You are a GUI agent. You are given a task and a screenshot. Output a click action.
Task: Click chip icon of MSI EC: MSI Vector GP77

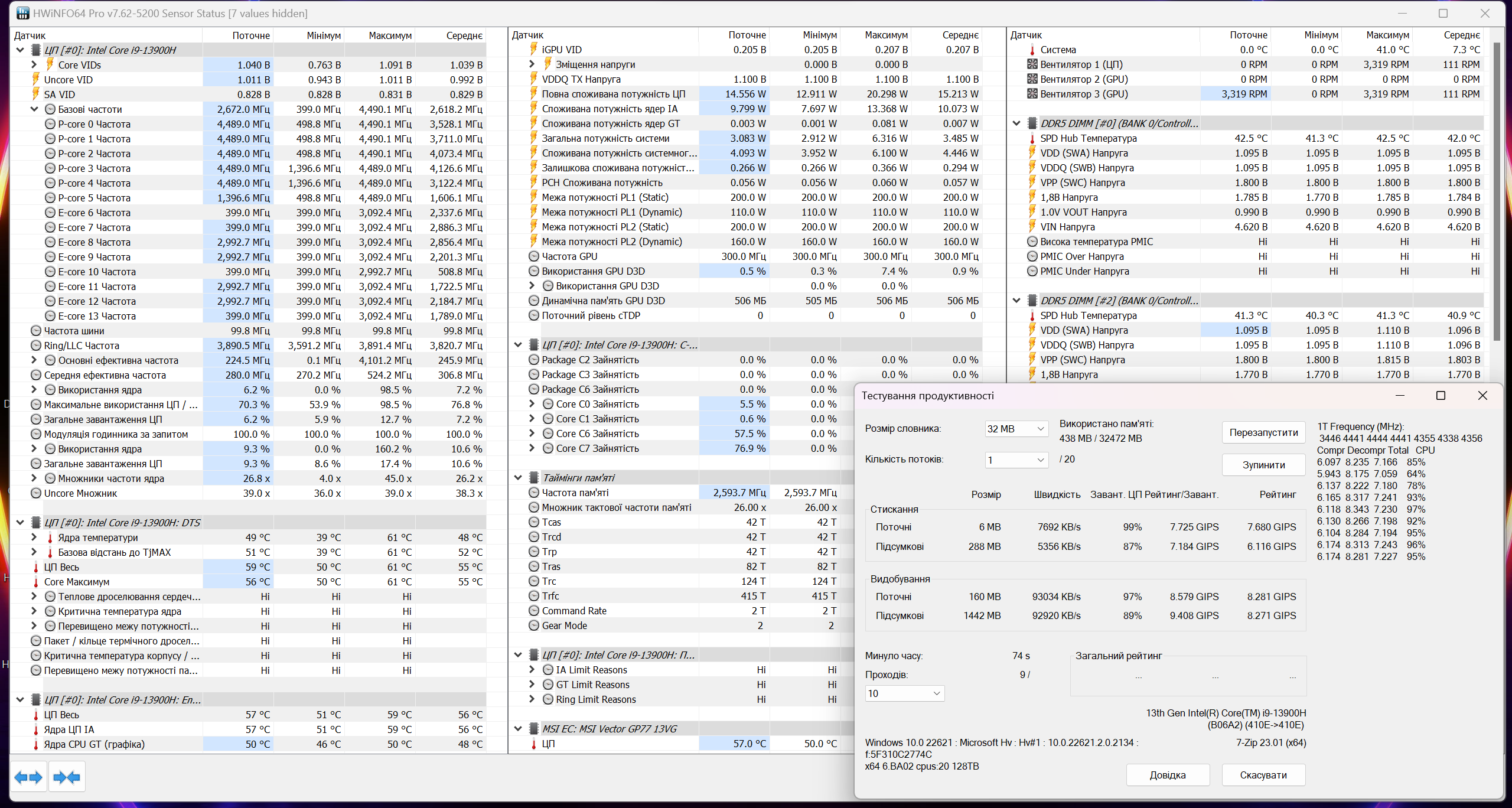(x=533, y=729)
